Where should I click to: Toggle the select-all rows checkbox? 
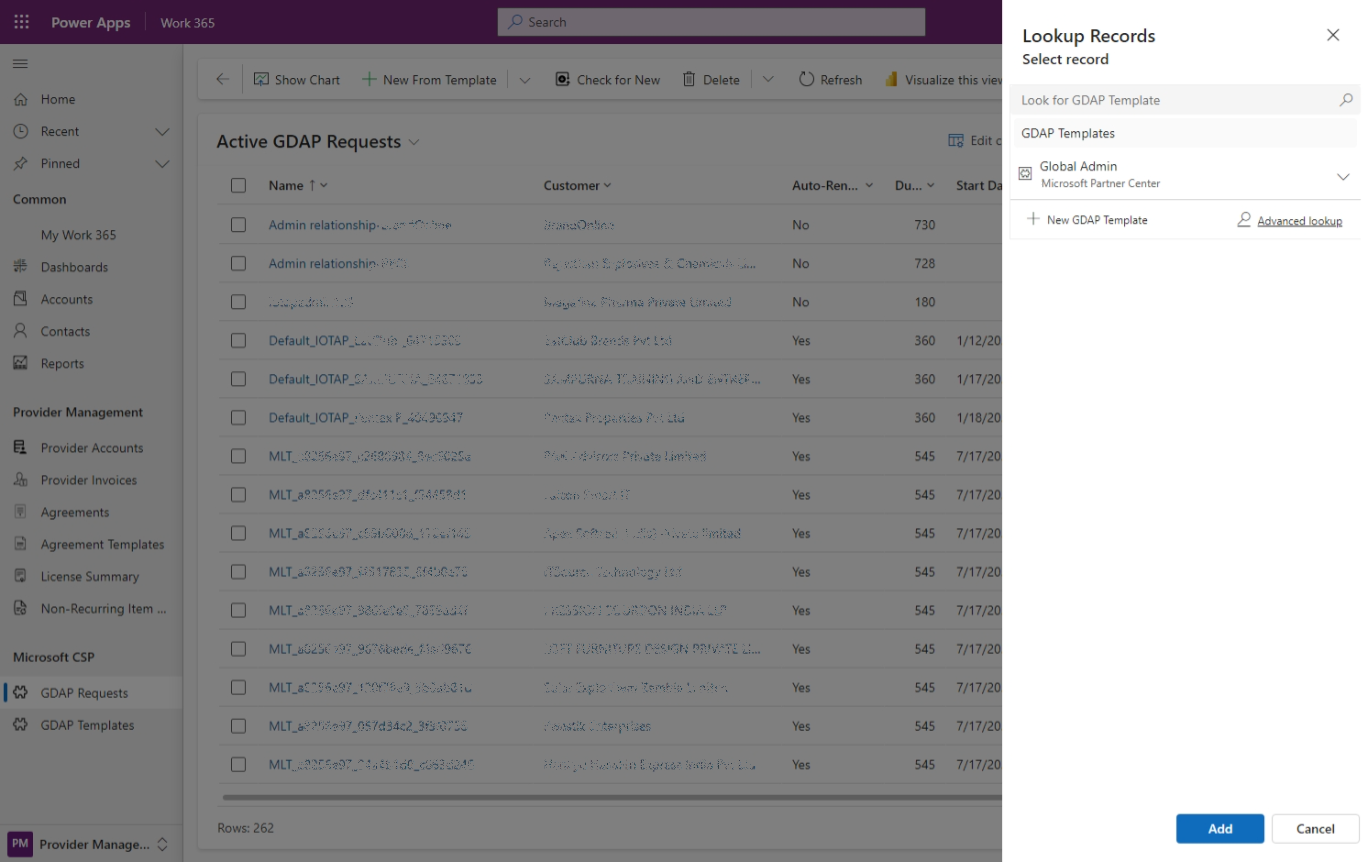(238, 185)
